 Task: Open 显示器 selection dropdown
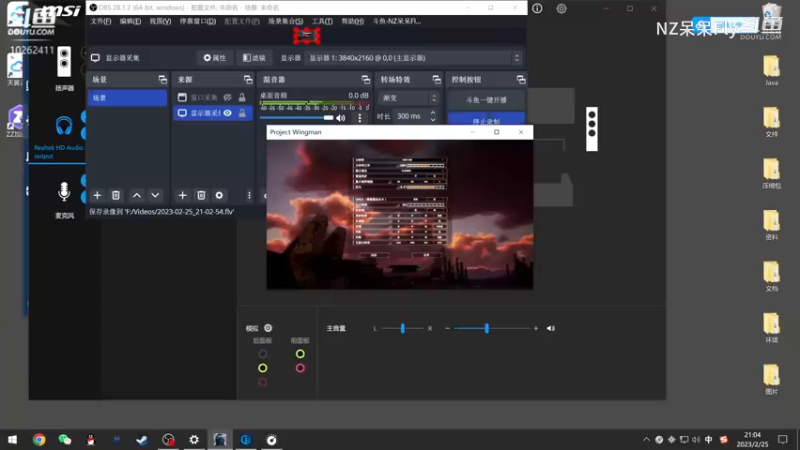click(x=415, y=58)
